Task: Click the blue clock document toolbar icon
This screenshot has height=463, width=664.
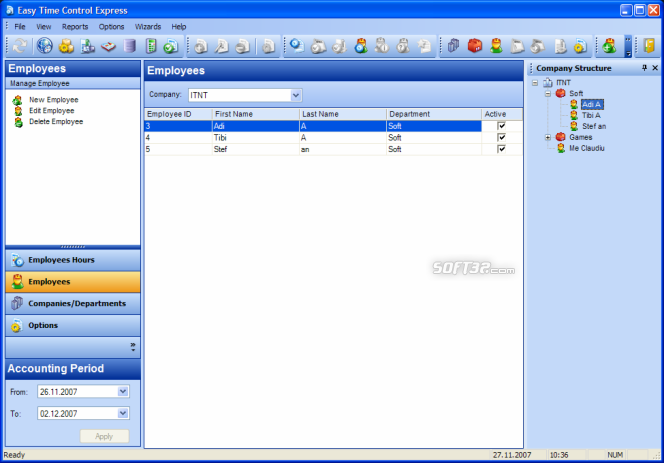Action: point(297,46)
